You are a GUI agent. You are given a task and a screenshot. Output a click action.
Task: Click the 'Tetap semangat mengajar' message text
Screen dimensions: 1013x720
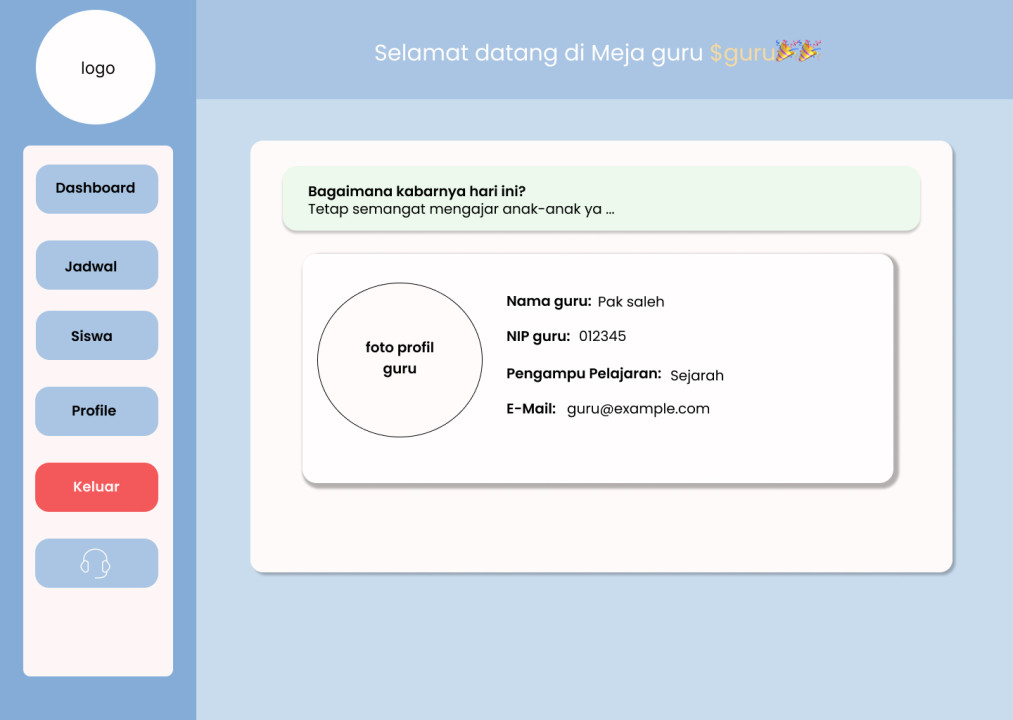(x=460, y=209)
